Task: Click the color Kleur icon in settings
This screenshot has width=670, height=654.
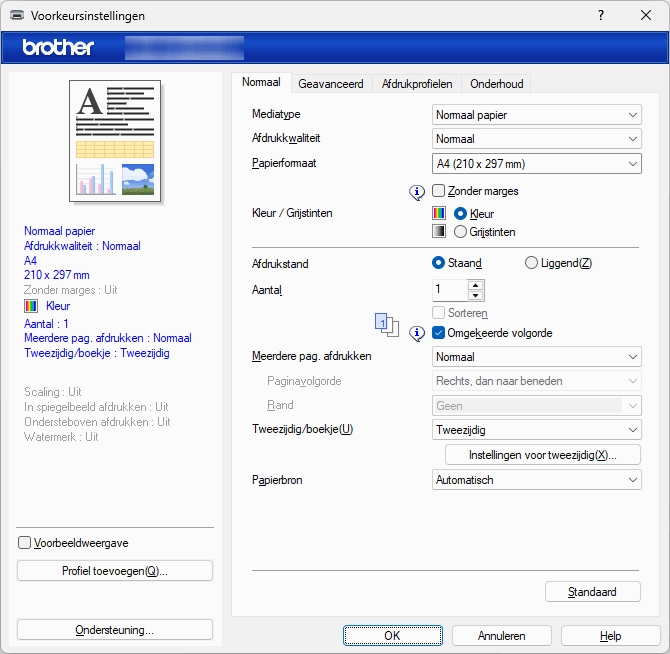Action: (x=438, y=213)
